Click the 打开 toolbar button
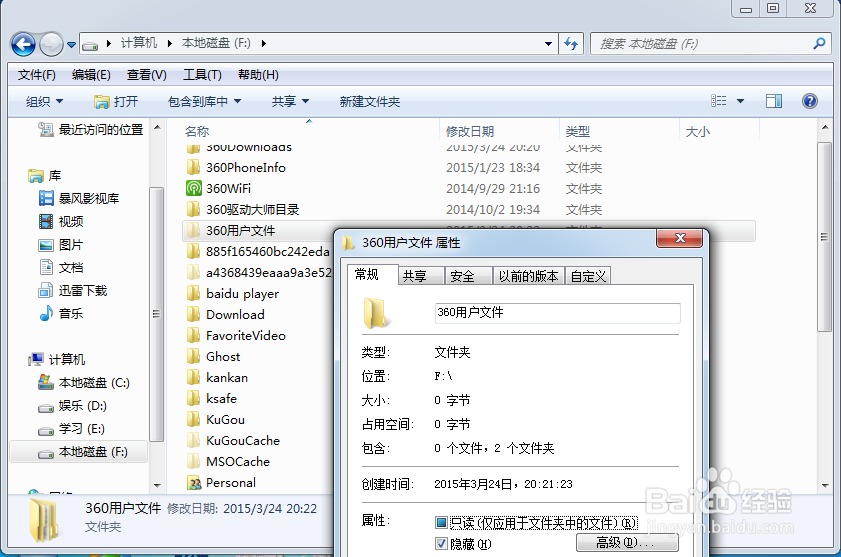 116,101
